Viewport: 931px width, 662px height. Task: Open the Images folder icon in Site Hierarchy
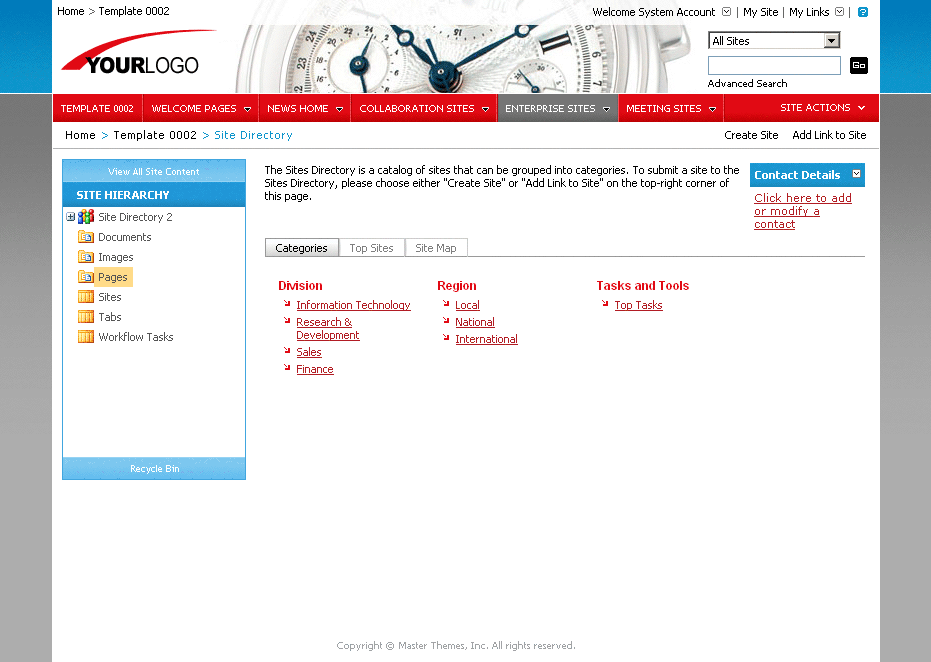point(85,257)
